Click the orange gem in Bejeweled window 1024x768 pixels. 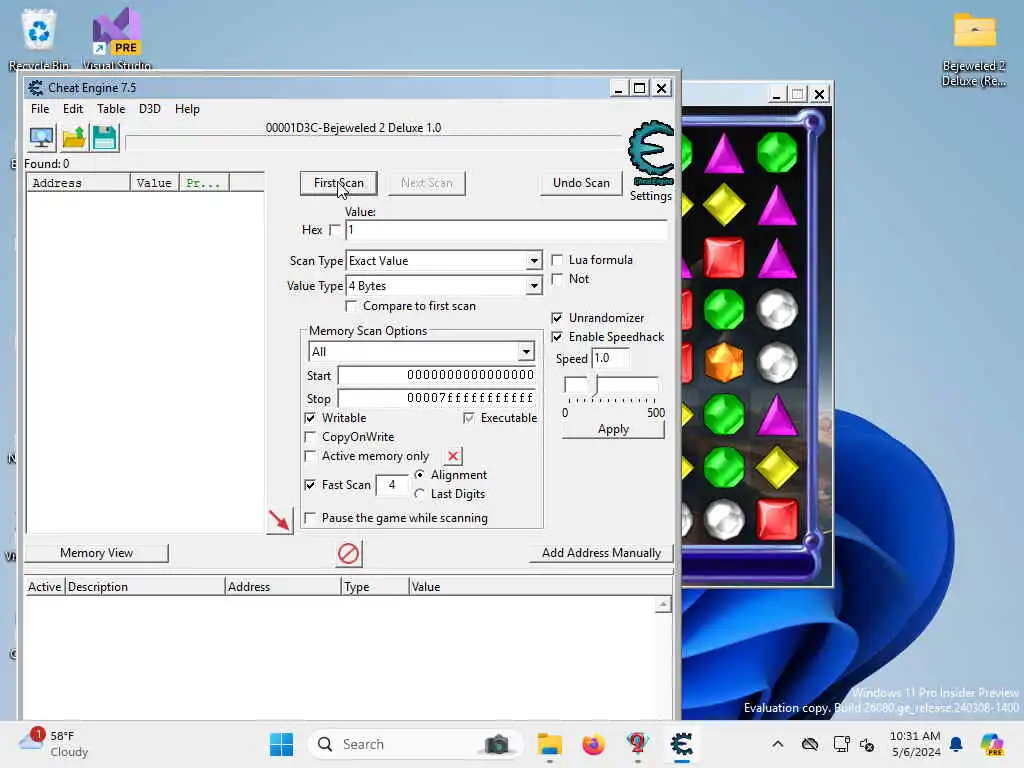click(x=724, y=362)
